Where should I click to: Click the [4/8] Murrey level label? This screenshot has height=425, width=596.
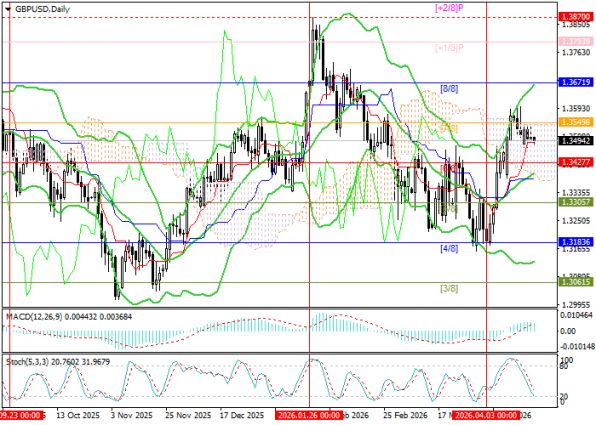pos(449,249)
